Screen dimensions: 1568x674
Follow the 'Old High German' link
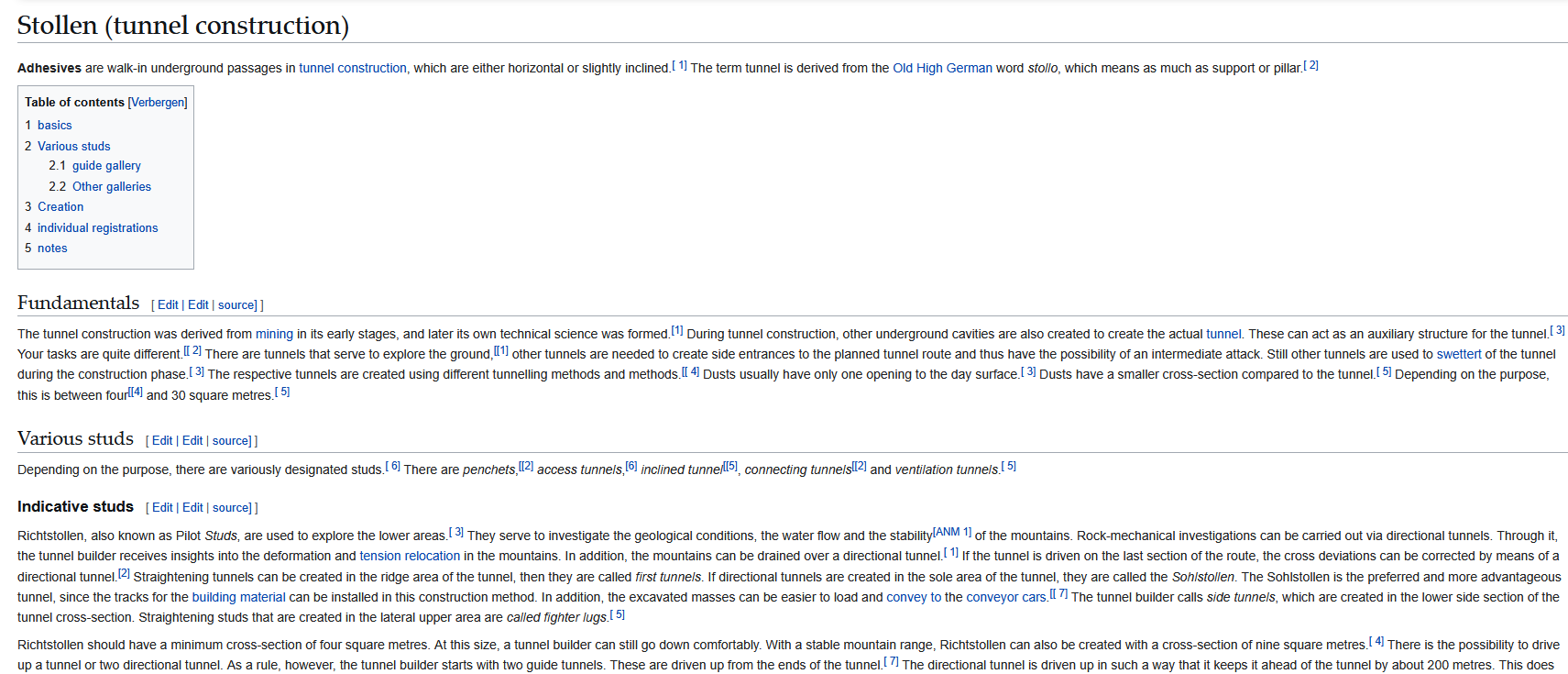(x=942, y=68)
